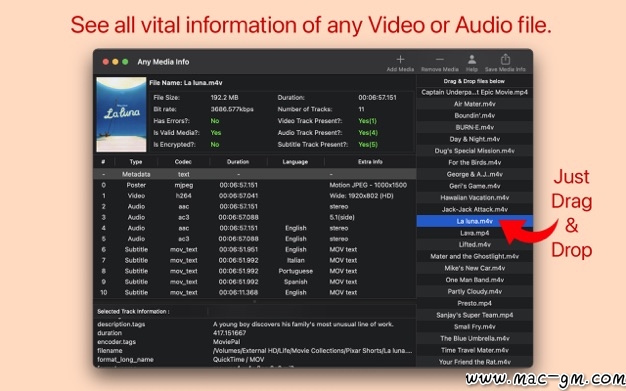Select track 1 Video h264 row
The image size is (626, 391).
[x=255, y=196]
